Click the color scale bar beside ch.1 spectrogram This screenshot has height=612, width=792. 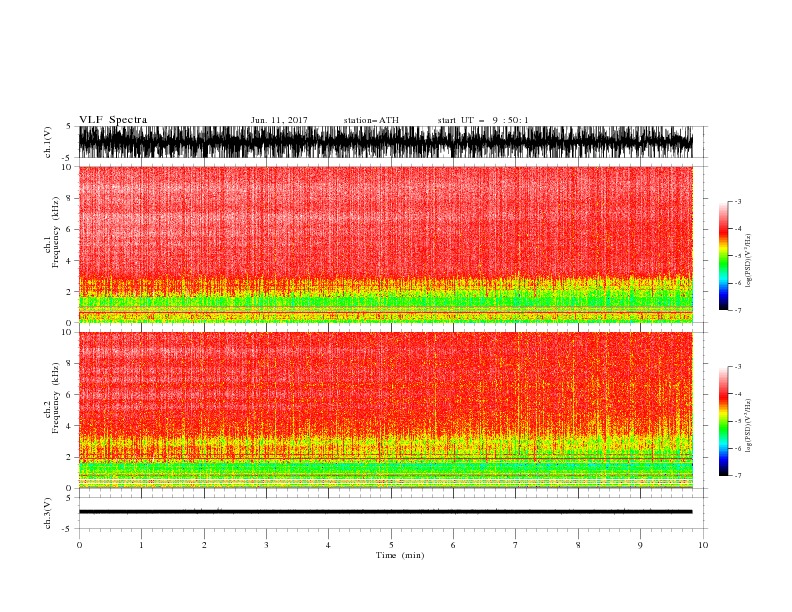pyautogui.click(x=723, y=256)
